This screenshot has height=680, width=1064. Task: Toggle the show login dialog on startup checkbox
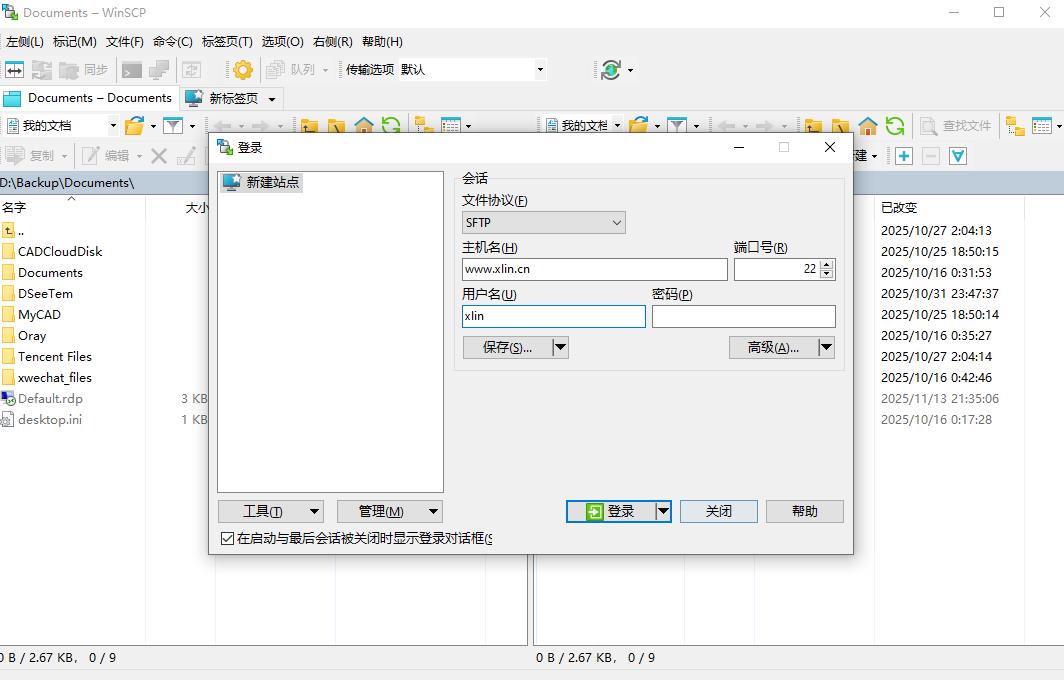click(227, 539)
